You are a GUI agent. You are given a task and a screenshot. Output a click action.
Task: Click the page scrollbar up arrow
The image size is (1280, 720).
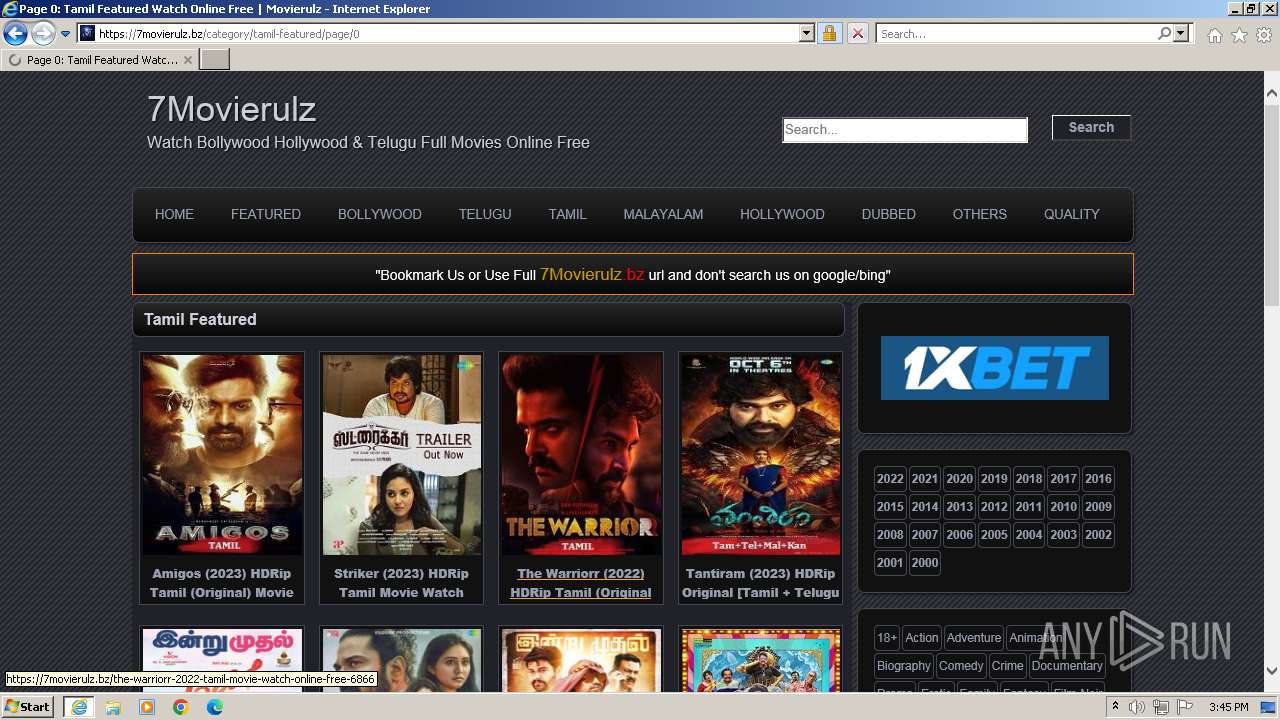[x=1272, y=93]
